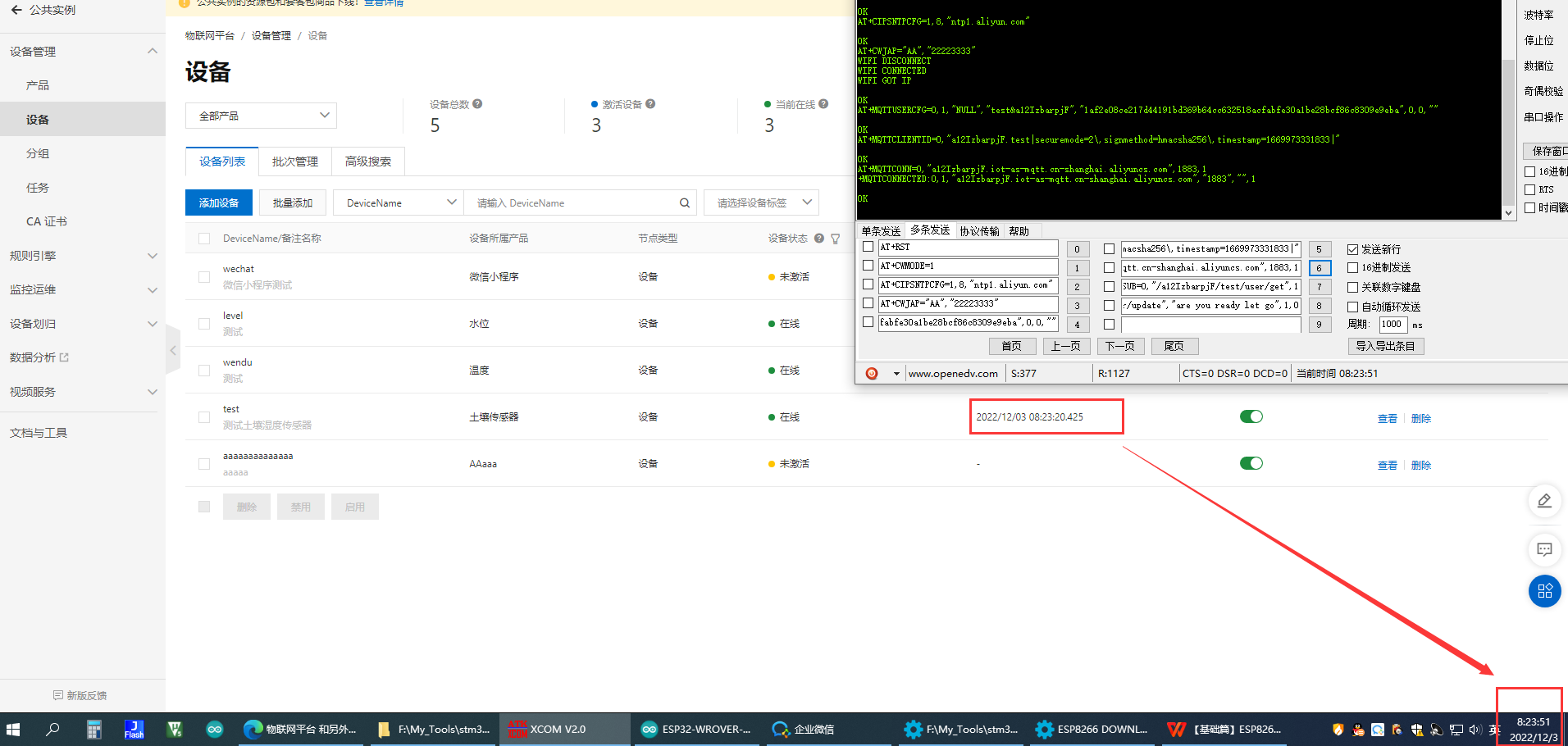Select the level device row checkbox
Screen dimensions: 1568x746
tap(204, 324)
